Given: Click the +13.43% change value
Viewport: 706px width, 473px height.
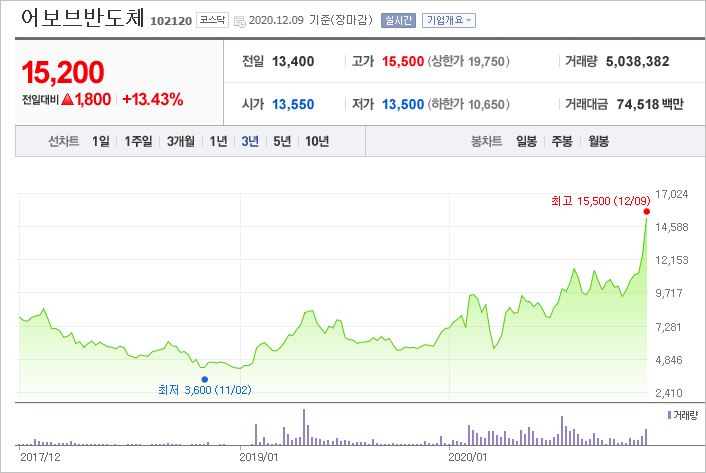Looking at the screenshot, I should (x=153, y=99).
